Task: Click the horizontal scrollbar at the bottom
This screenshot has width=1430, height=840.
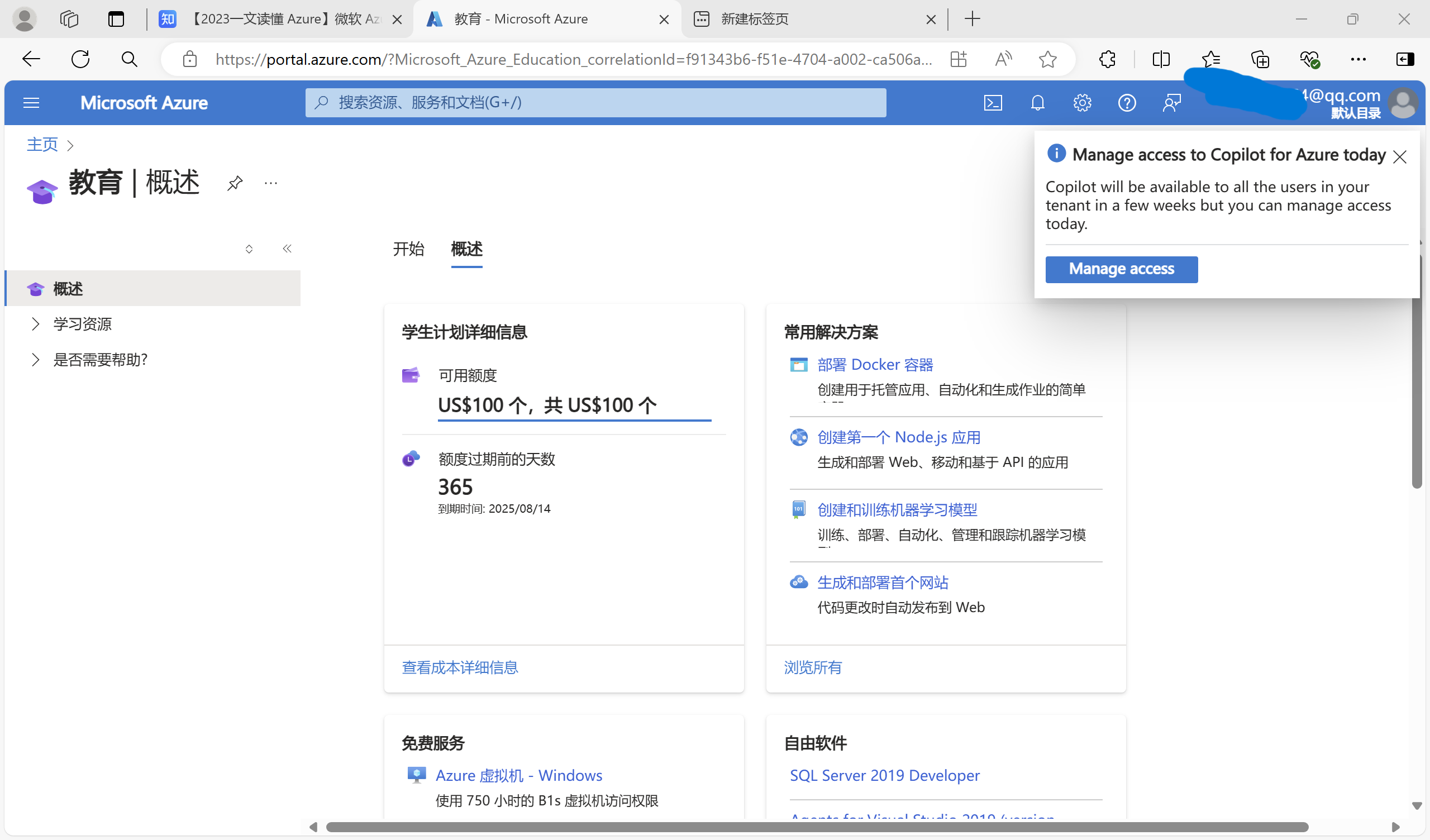Action: (817, 827)
